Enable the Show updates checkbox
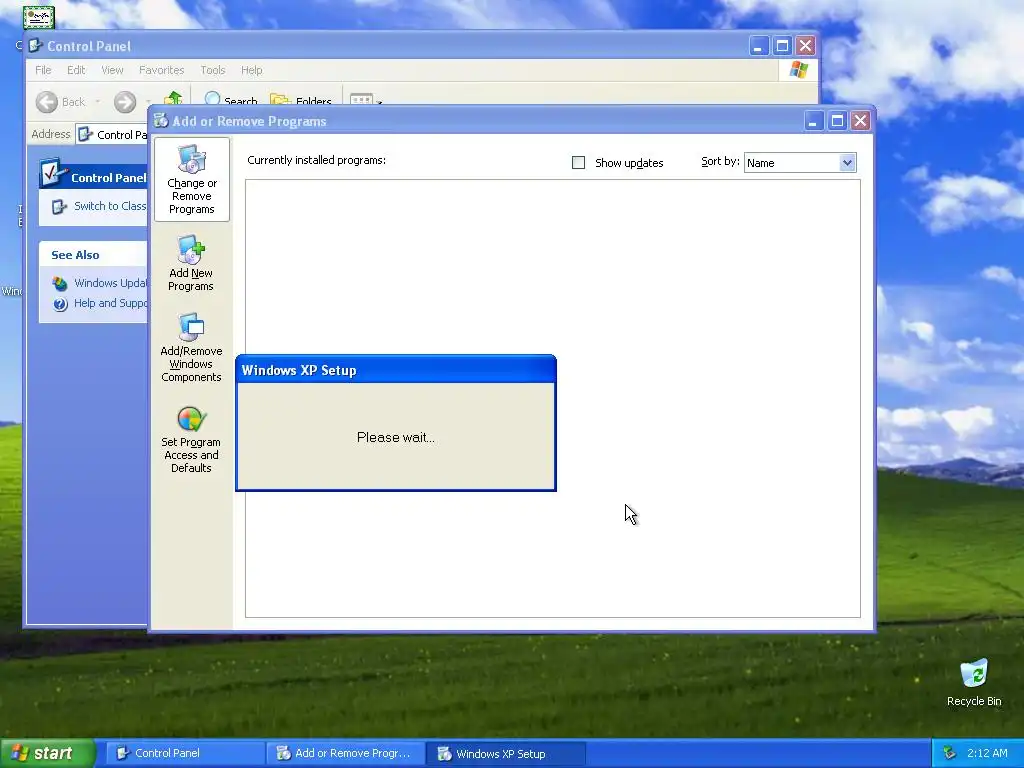This screenshot has height=768, width=1024. point(579,163)
